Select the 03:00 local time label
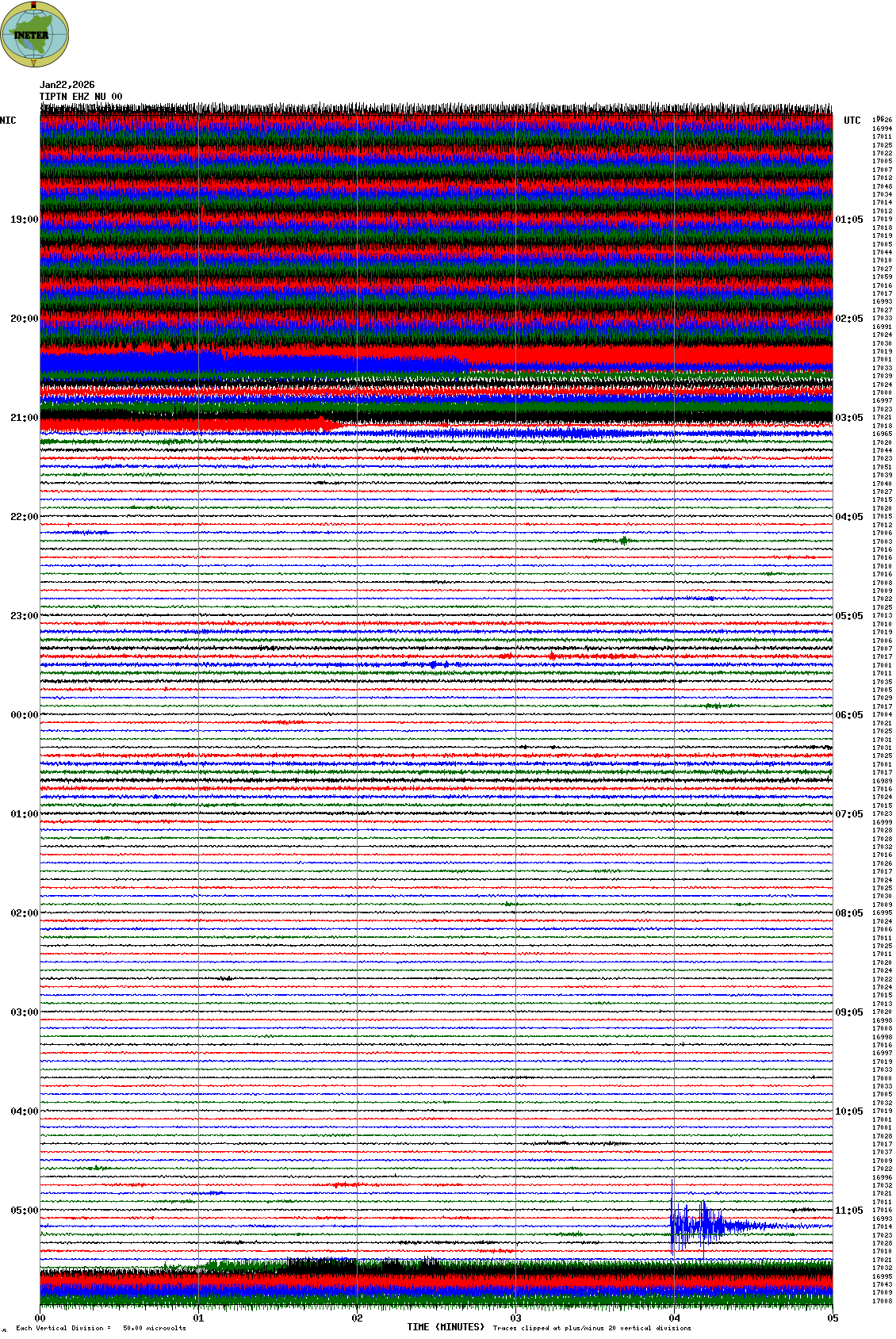 (x=24, y=1012)
